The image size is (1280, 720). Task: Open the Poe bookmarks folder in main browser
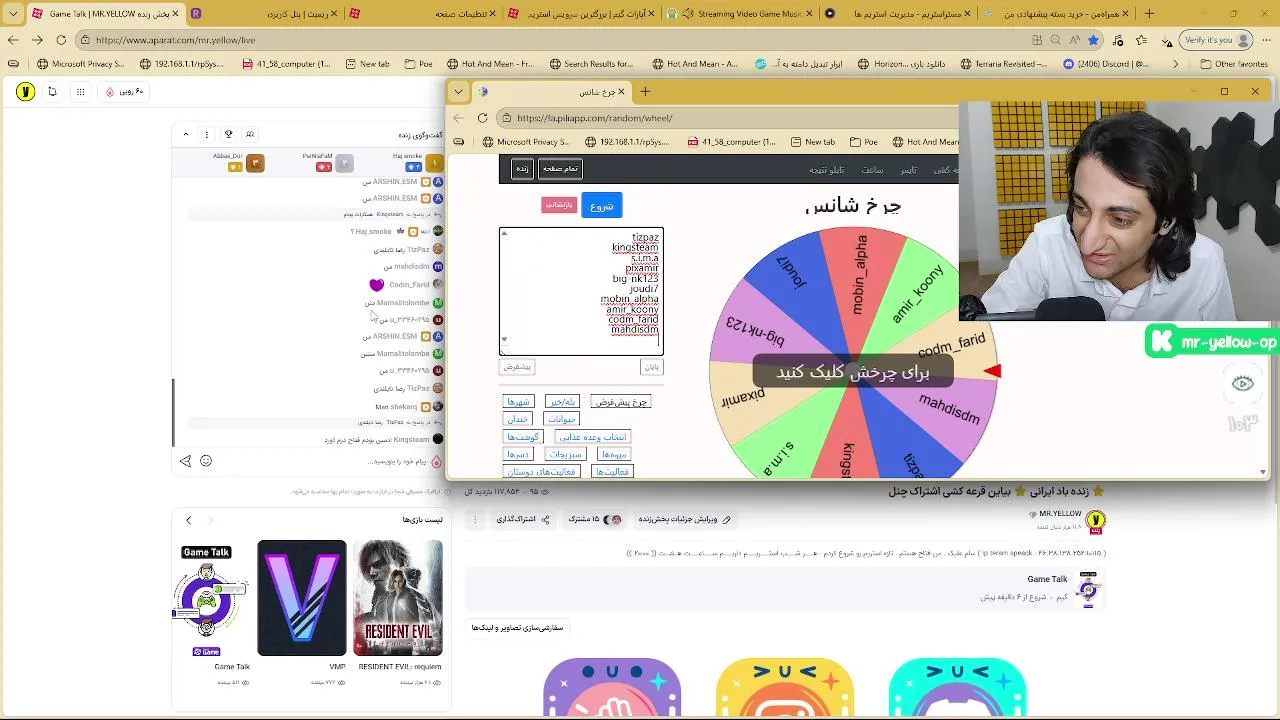pyautogui.click(x=417, y=64)
